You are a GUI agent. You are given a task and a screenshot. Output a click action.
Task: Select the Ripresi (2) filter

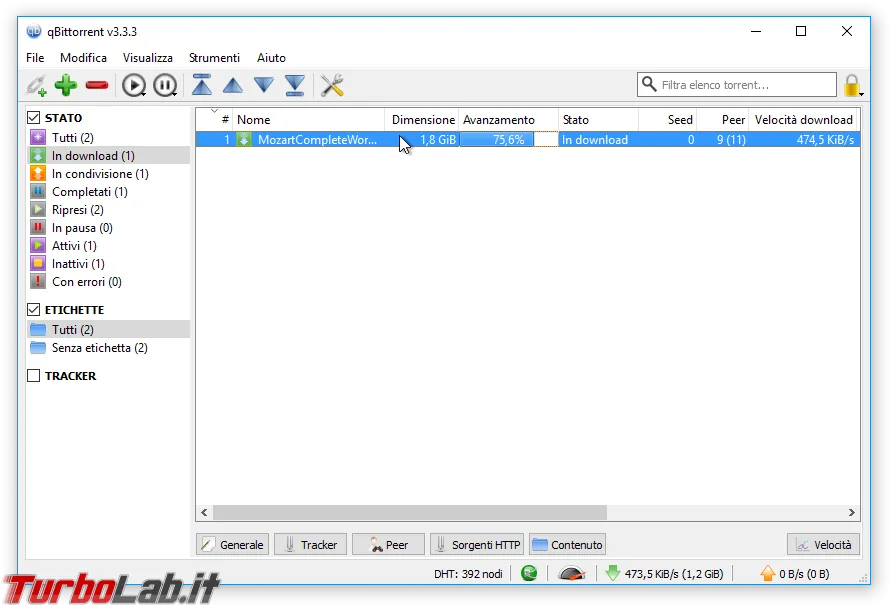tap(108, 209)
